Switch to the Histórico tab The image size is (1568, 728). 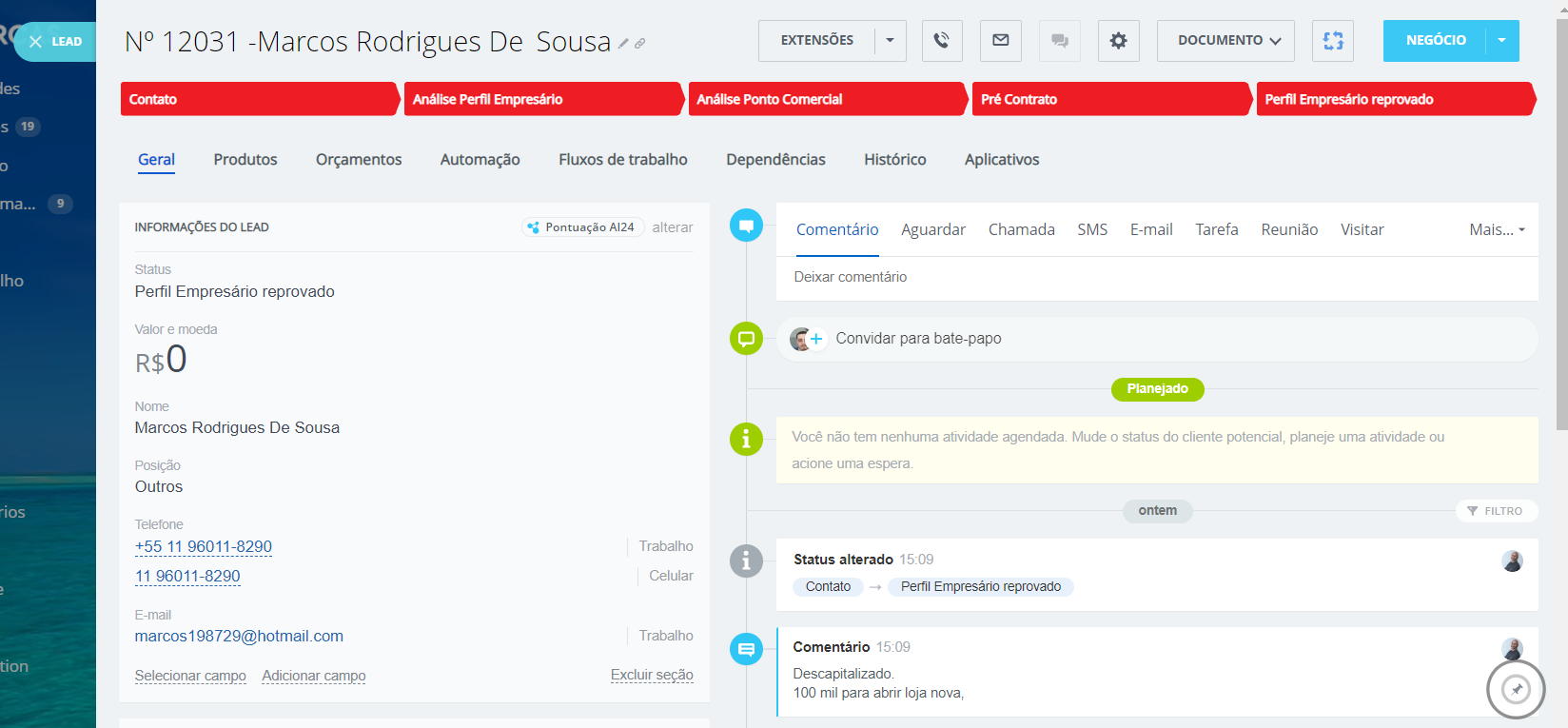(x=894, y=160)
